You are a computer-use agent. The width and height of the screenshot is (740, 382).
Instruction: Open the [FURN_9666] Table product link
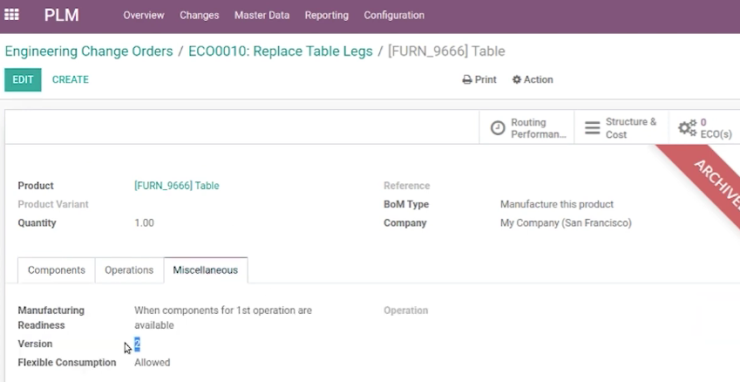coord(177,186)
